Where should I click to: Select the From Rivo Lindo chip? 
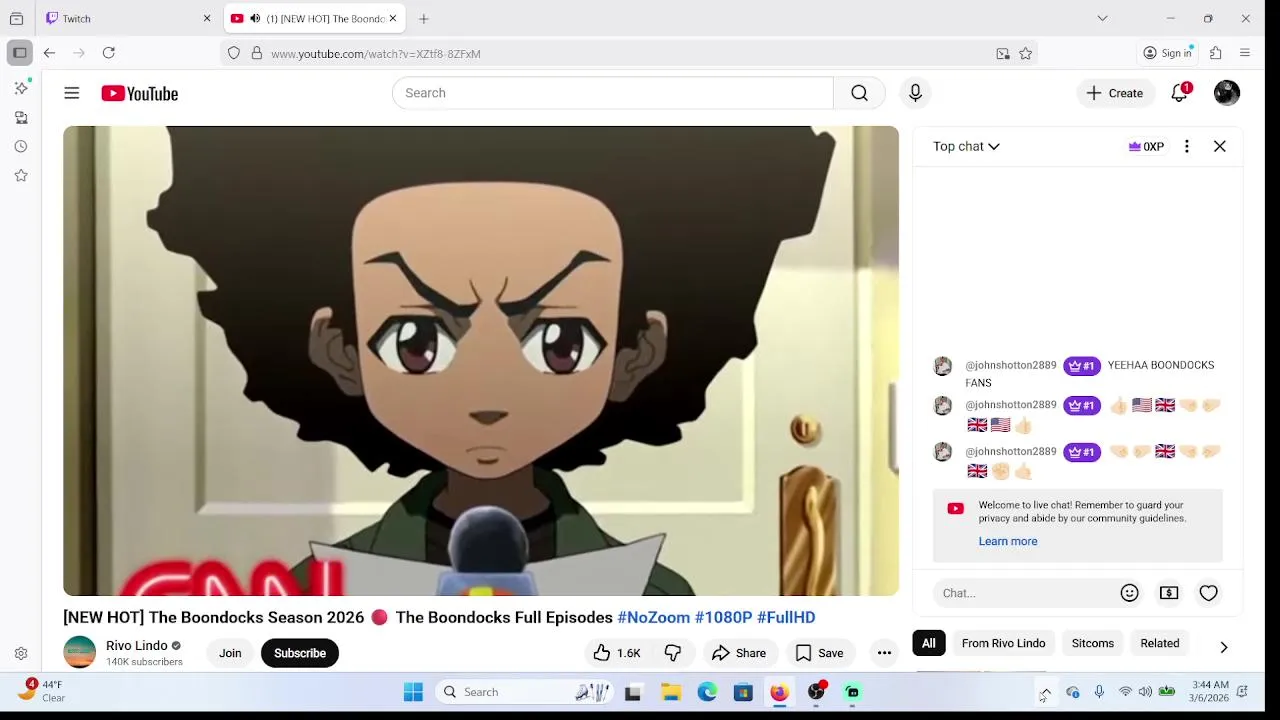1003,643
